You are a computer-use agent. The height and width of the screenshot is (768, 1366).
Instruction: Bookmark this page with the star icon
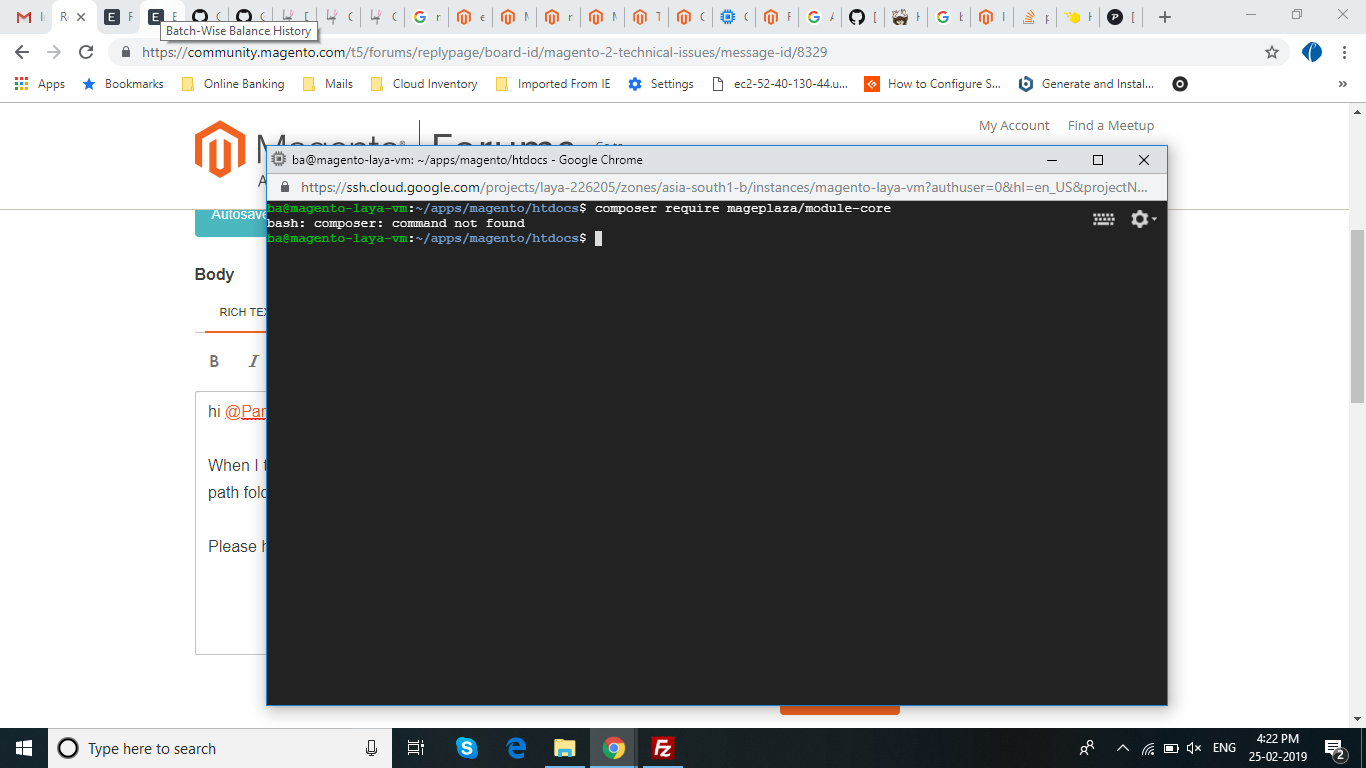click(x=1272, y=52)
